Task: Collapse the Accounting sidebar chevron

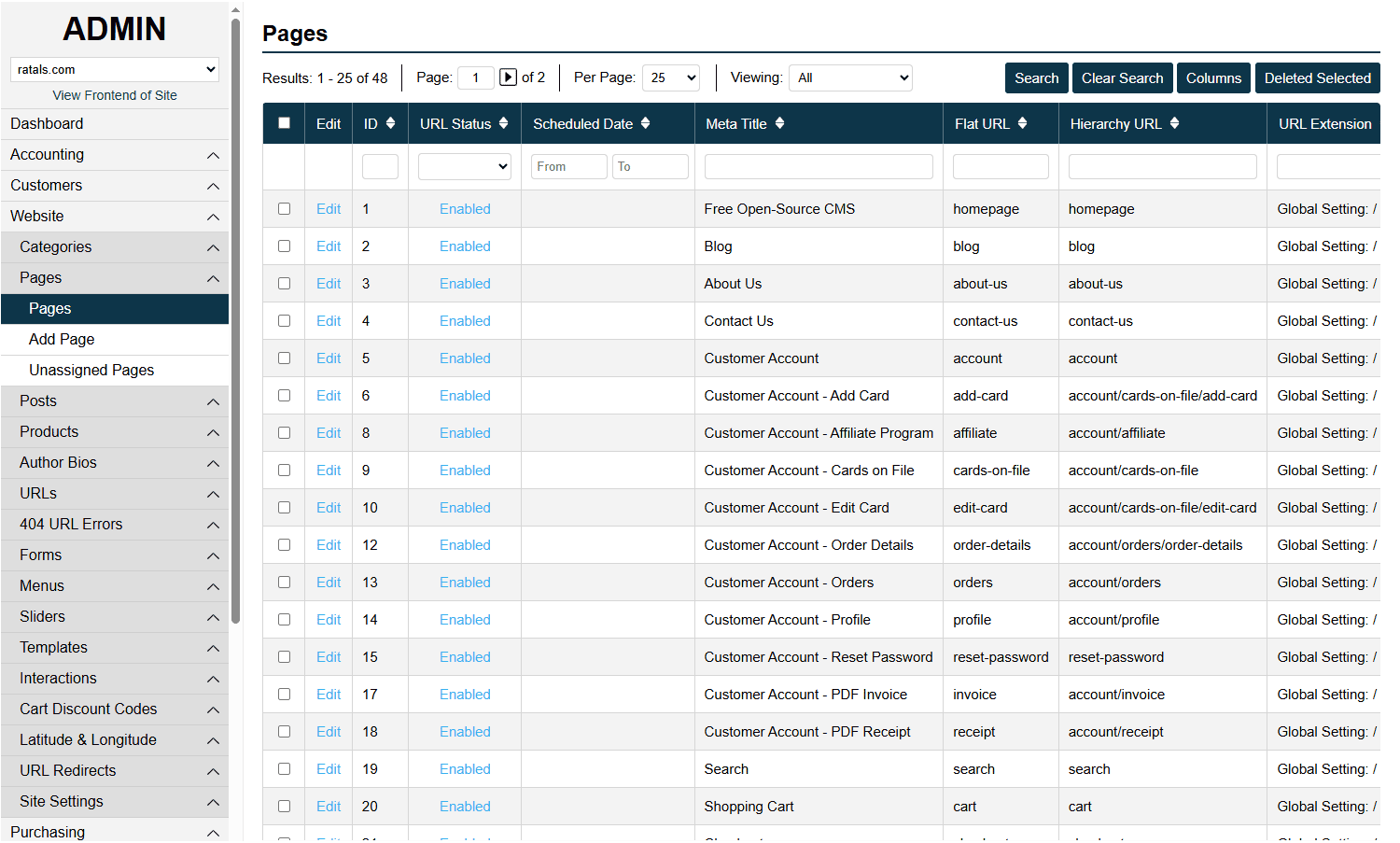Action: click(x=213, y=155)
